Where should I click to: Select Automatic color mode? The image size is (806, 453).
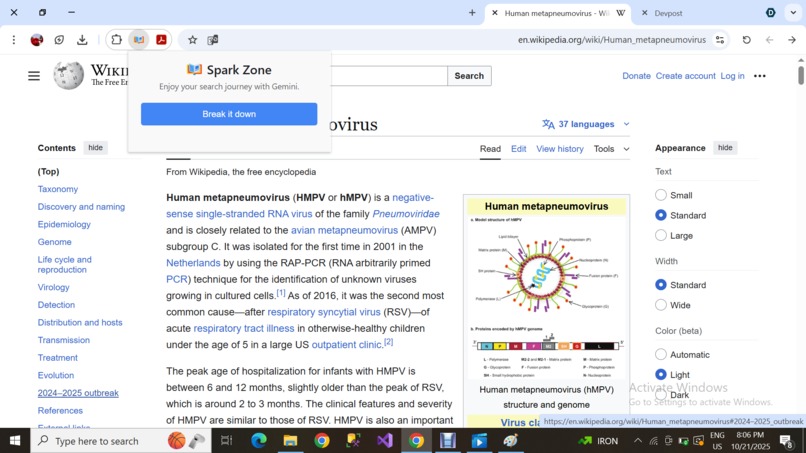661,354
